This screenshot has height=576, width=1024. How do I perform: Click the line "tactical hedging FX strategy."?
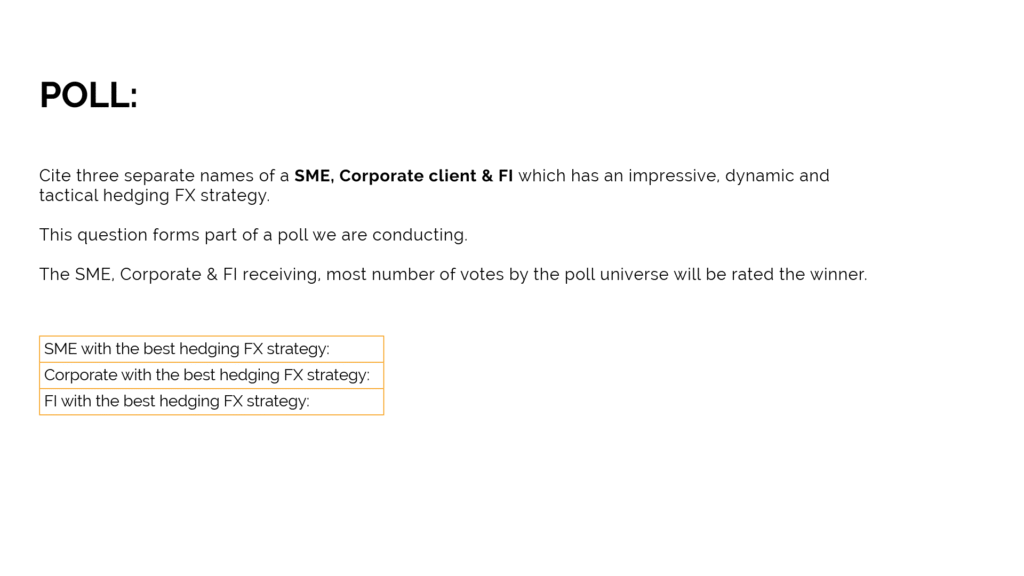pyautogui.click(x=154, y=196)
